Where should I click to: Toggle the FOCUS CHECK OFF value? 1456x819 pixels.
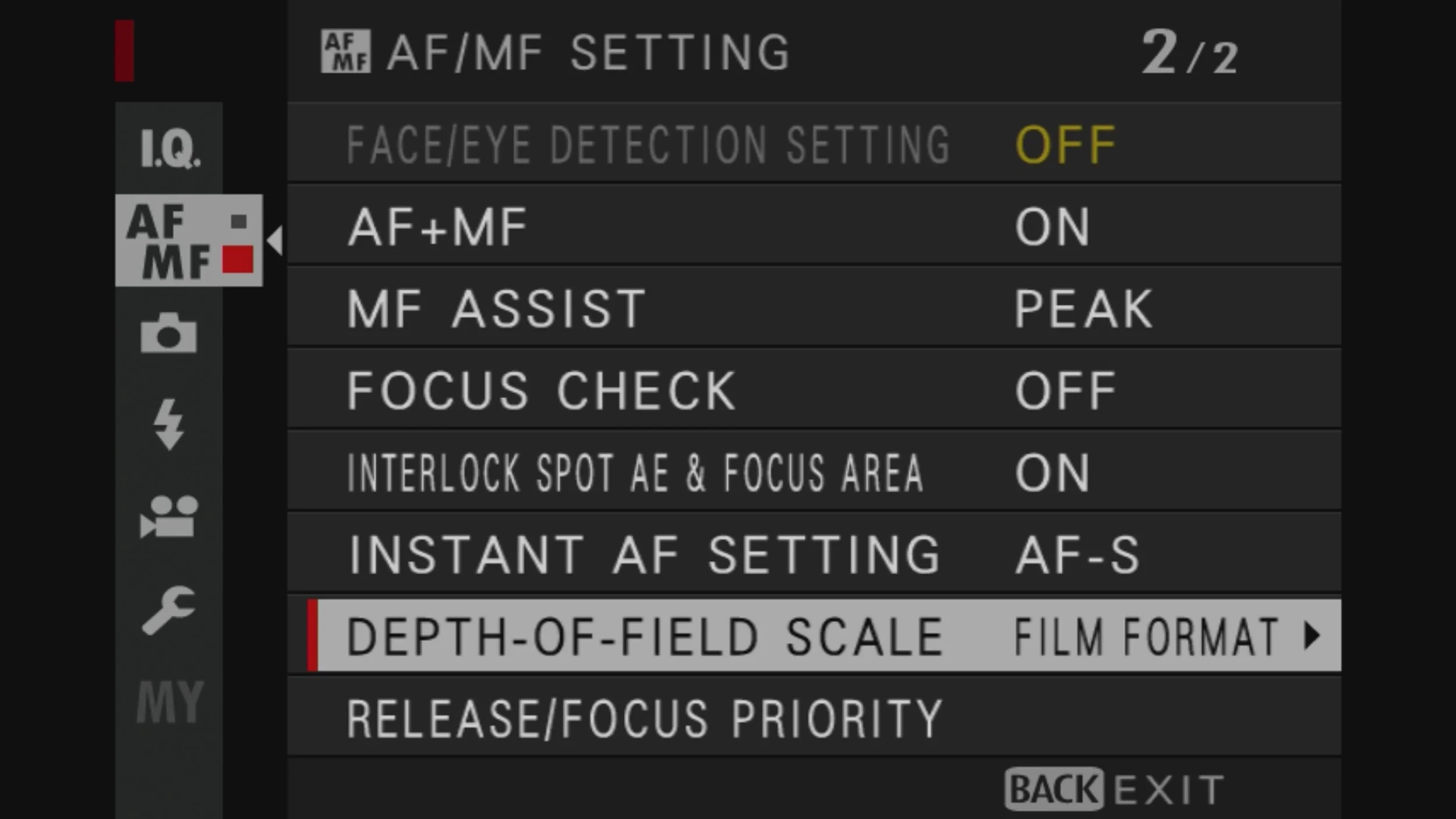(1065, 391)
